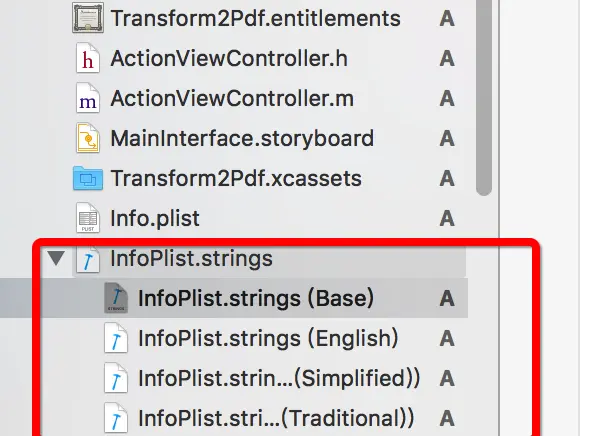This screenshot has height=436, width=614.
Task: Open InfoPlist.strings (English) file
Action: pyautogui.click(x=267, y=338)
